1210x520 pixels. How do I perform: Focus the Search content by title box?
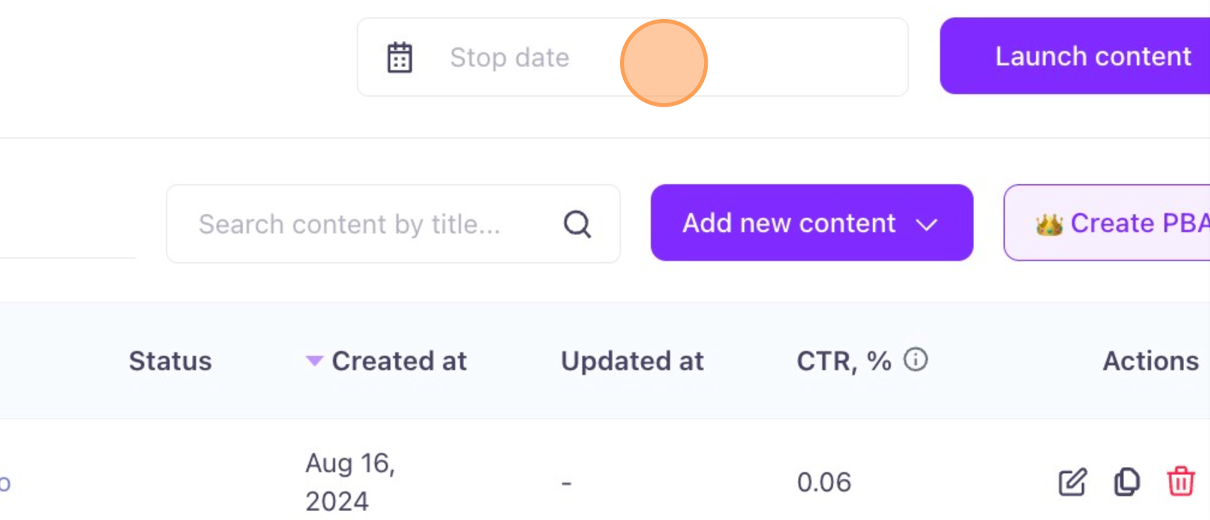pos(393,224)
